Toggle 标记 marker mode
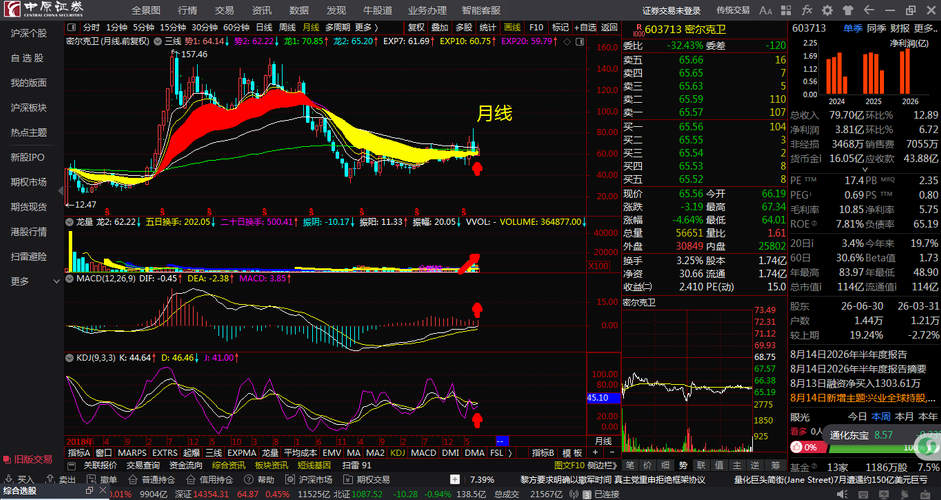941x500 pixels. [560, 27]
